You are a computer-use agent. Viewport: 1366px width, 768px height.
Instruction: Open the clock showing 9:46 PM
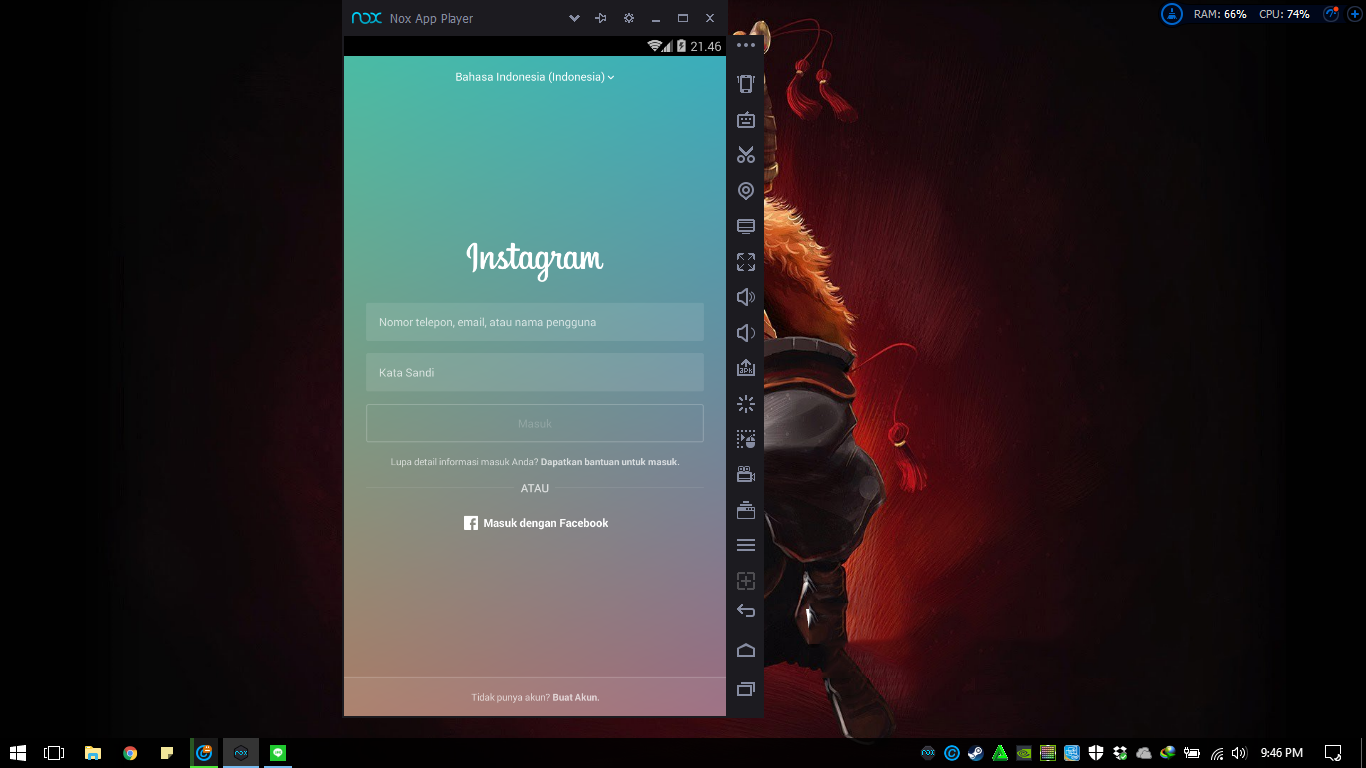point(1282,753)
